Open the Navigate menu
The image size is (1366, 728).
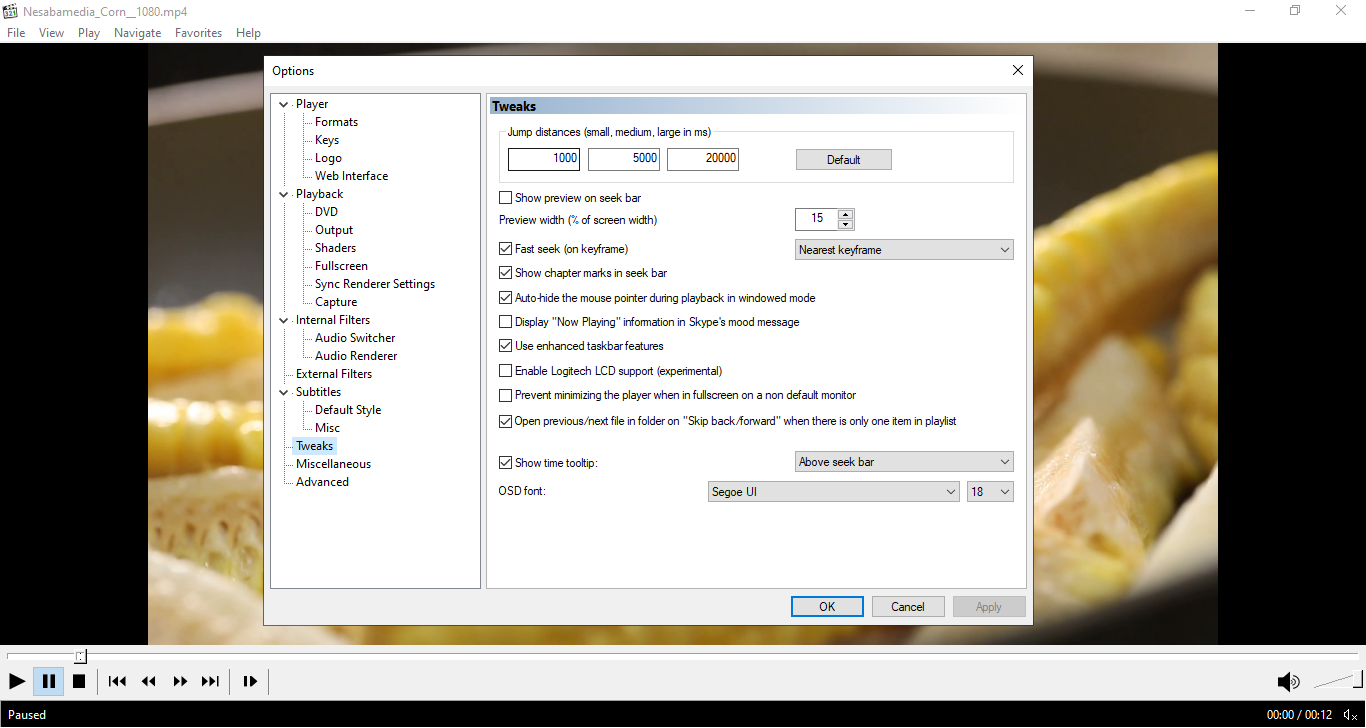[137, 33]
